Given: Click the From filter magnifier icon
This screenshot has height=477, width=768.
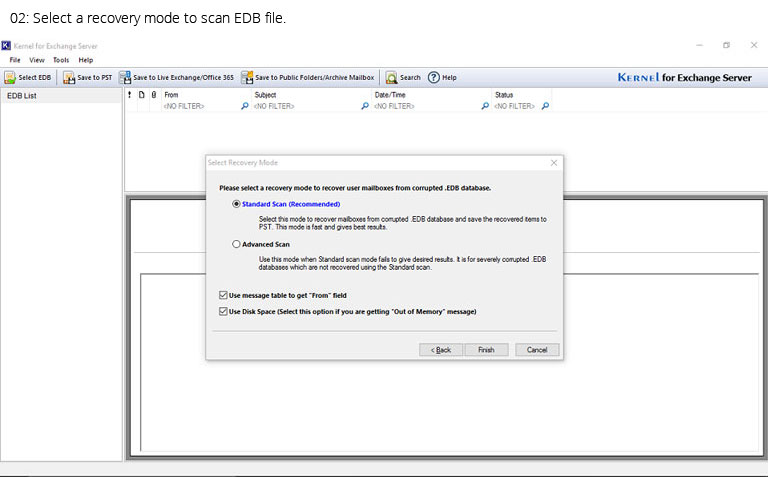Looking at the screenshot, I should pyautogui.click(x=244, y=106).
